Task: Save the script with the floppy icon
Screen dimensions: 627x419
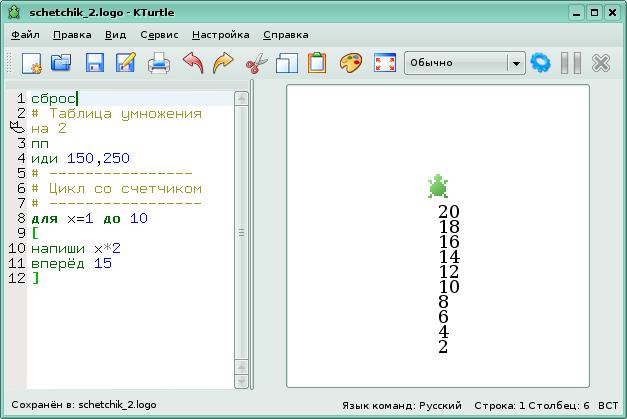Action: coord(94,63)
